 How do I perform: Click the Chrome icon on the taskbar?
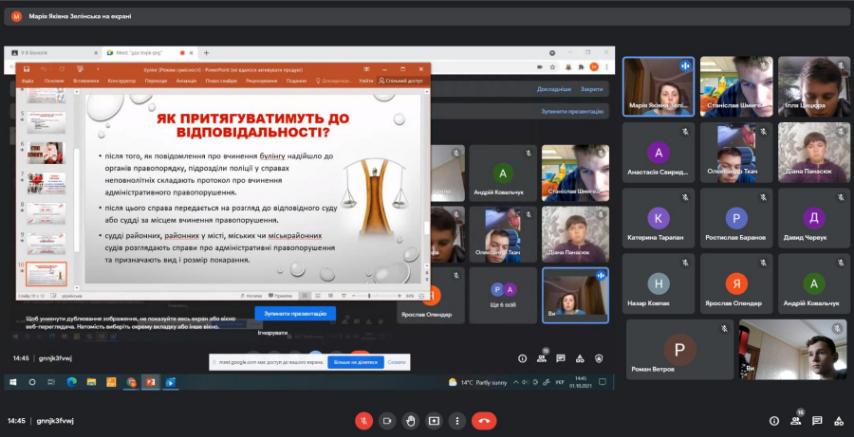point(131,382)
